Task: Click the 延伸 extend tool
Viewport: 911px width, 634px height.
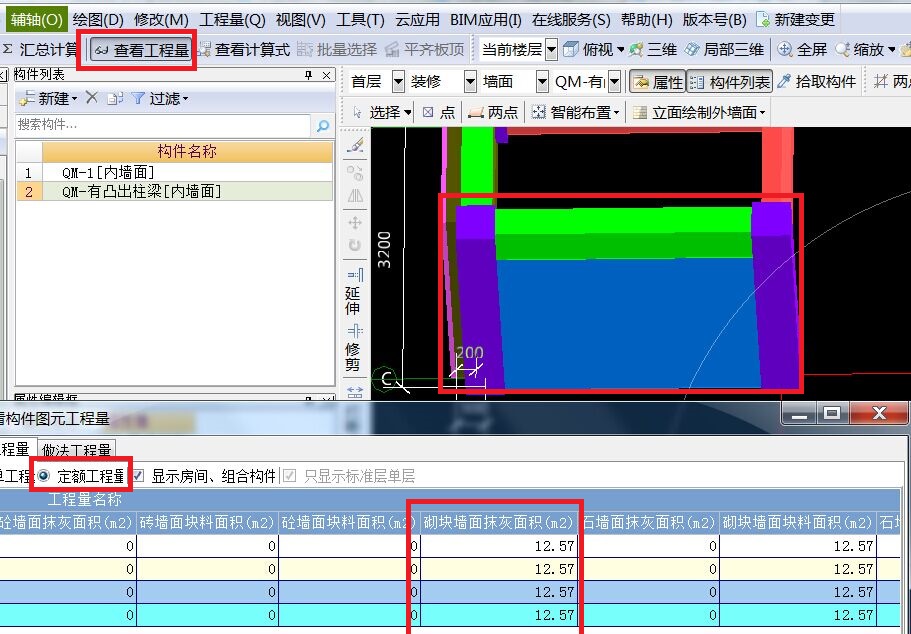Action: (354, 291)
